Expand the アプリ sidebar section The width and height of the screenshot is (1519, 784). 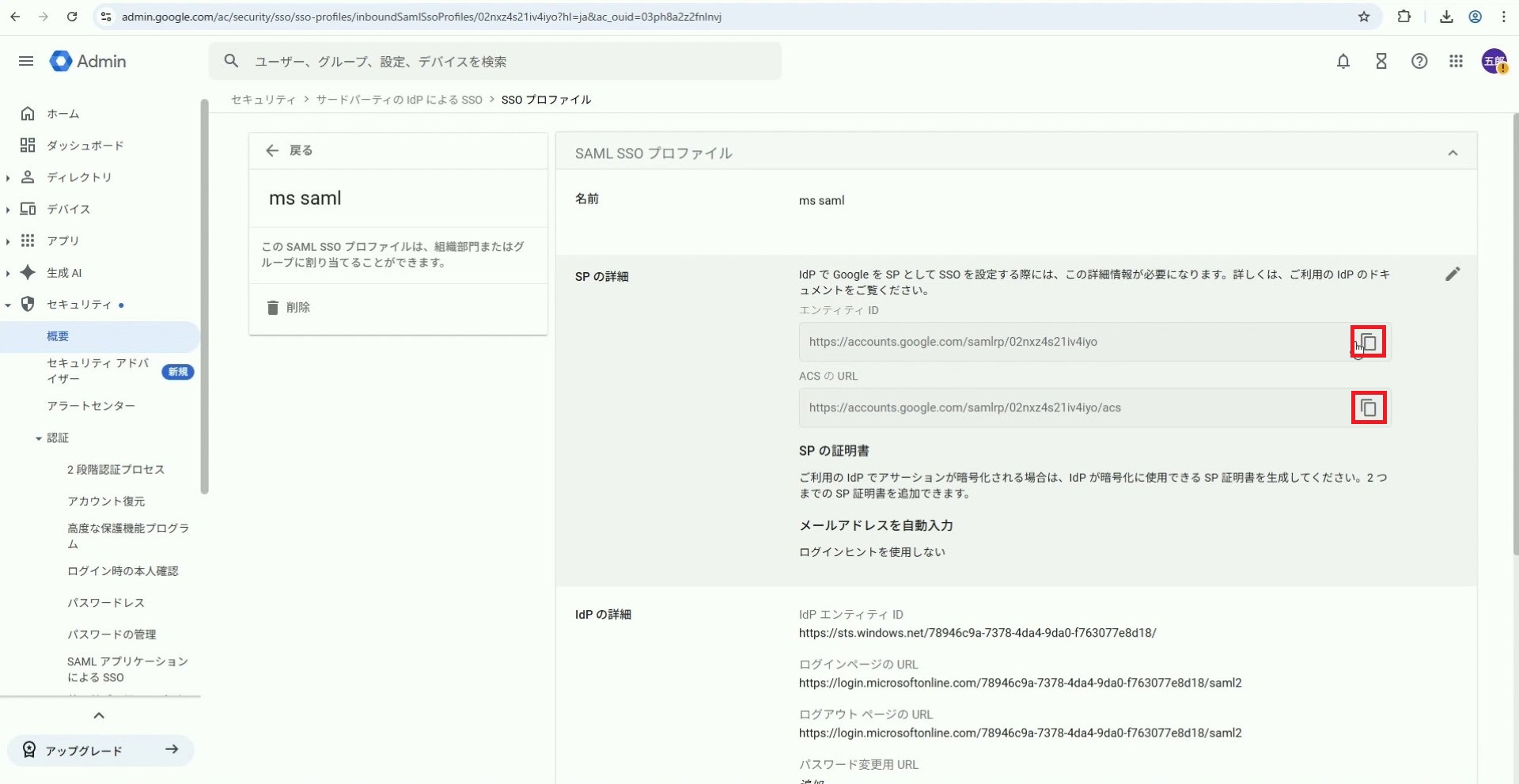8,241
